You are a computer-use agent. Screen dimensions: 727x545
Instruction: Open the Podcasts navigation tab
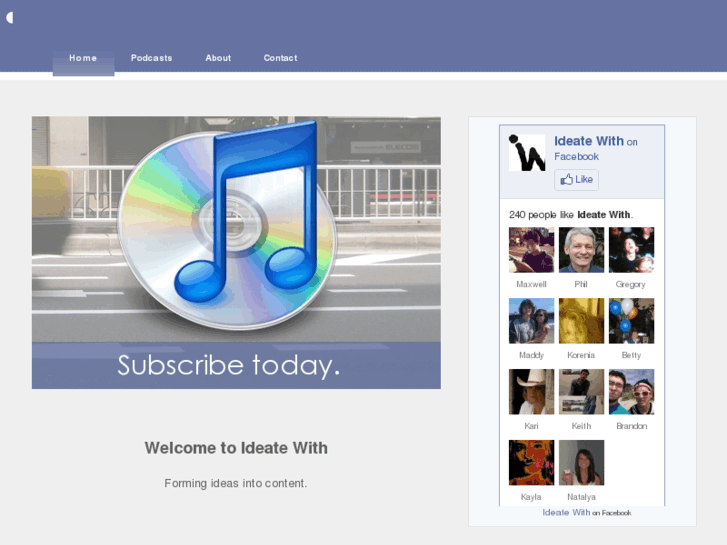point(152,58)
